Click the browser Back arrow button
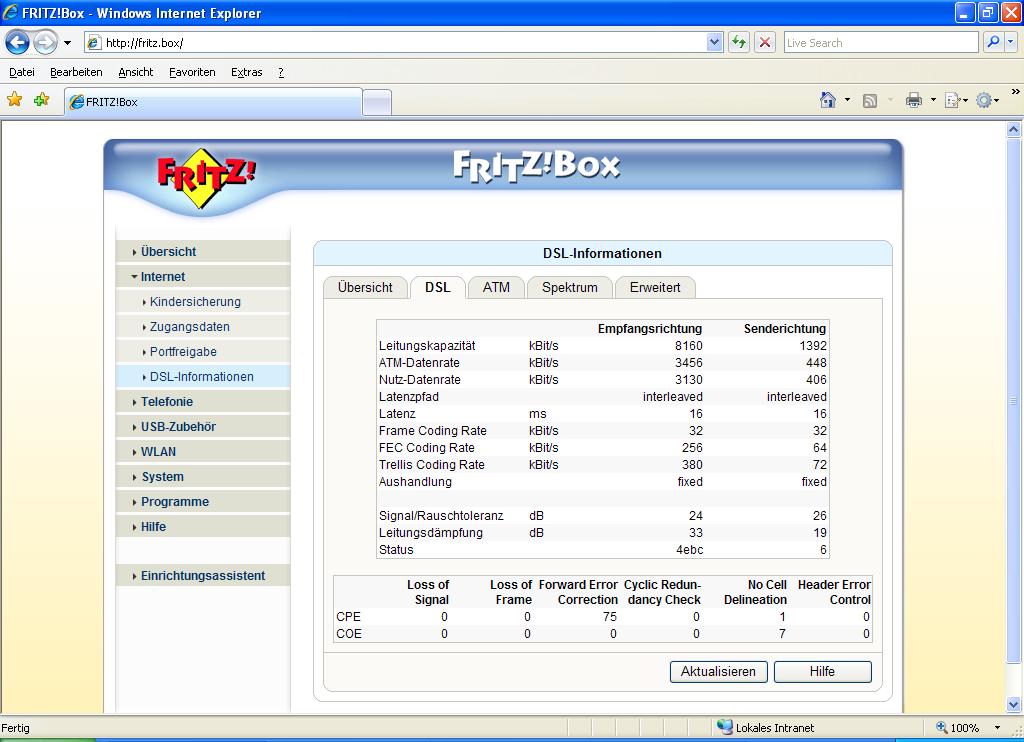This screenshot has width=1024, height=742. (17, 42)
